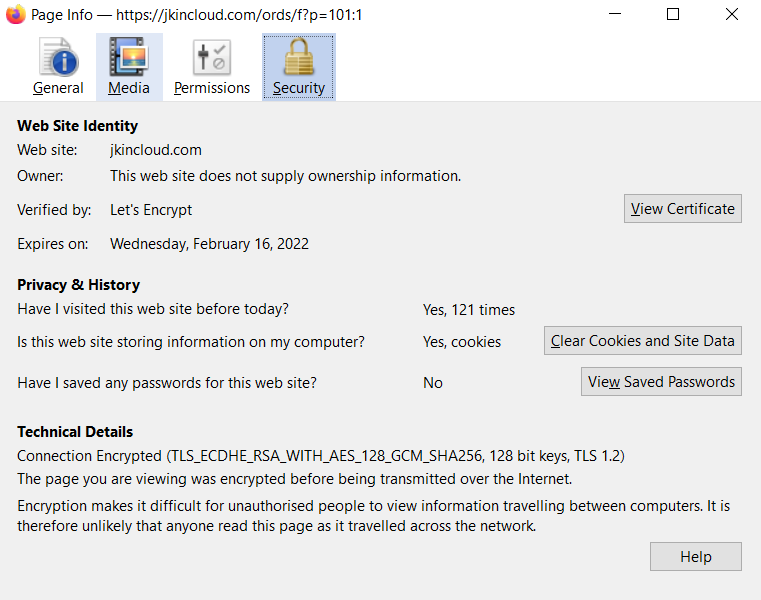Click the 'Encryption makes it difficult' paragraph
Image resolution: width=761 pixels, height=600 pixels.
click(x=374, y=516)
